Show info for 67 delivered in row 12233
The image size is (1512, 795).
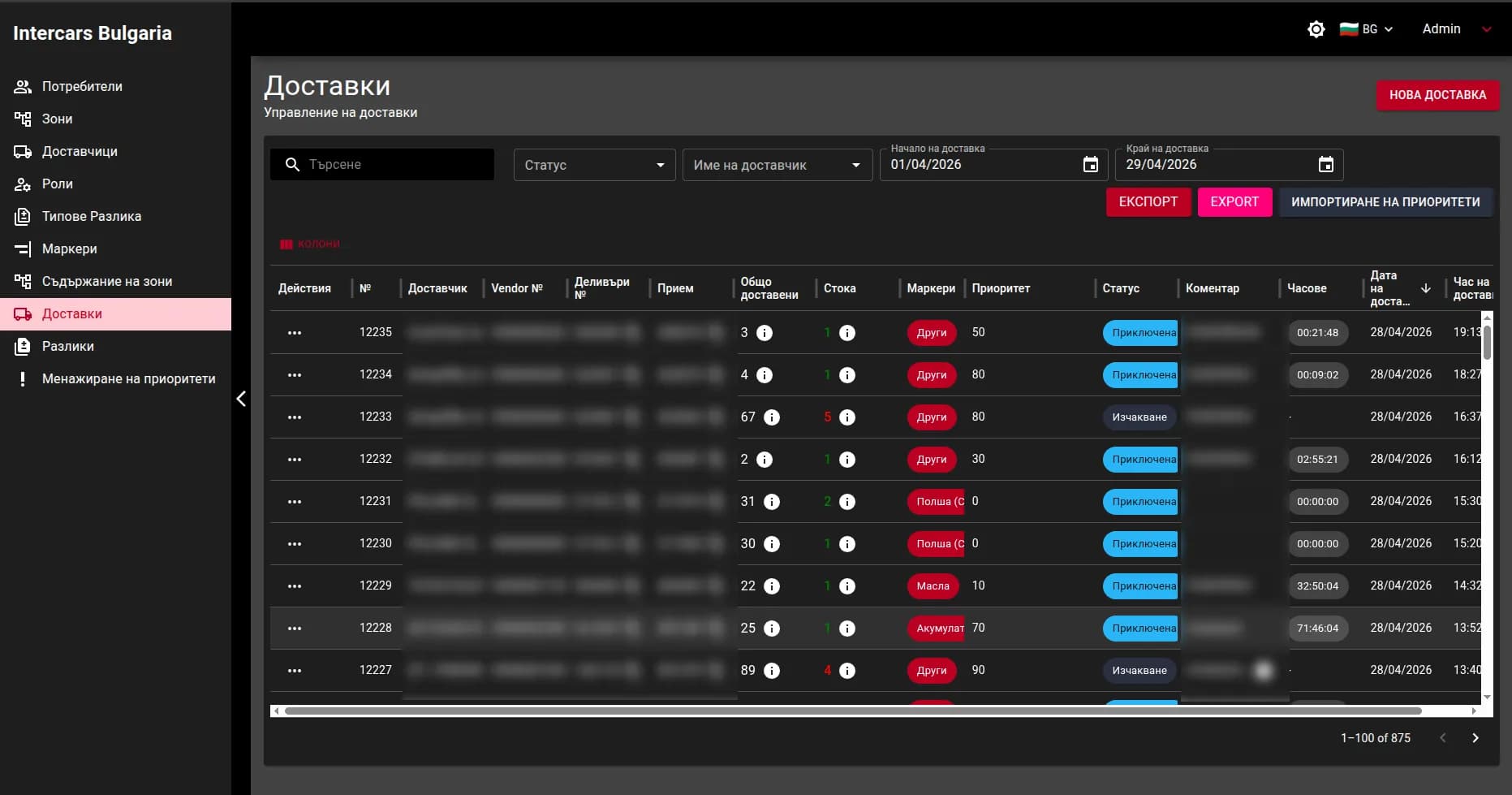pos(772,417)
